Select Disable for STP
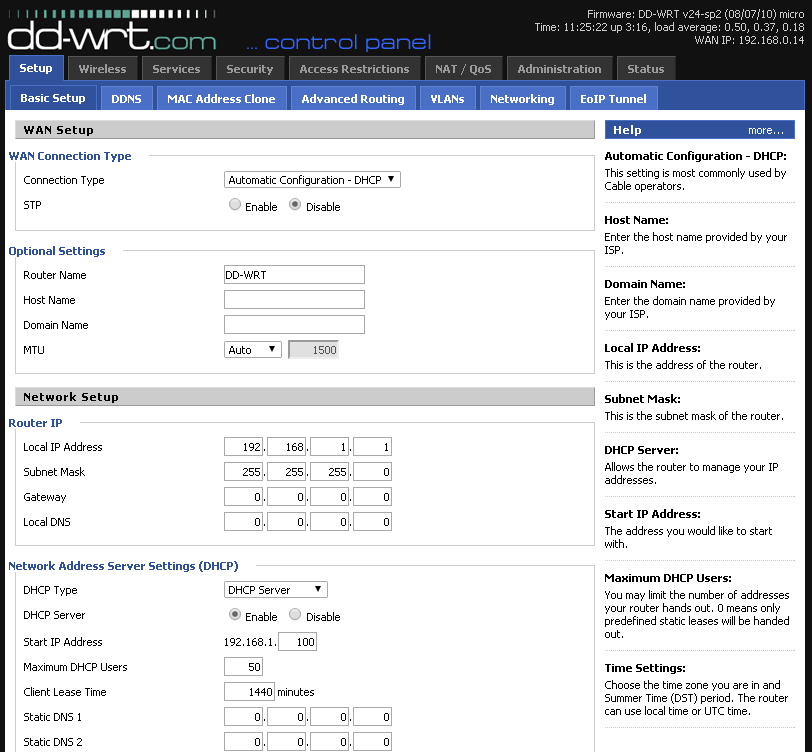Screen dimensions: 812x752 click(295, 205)
